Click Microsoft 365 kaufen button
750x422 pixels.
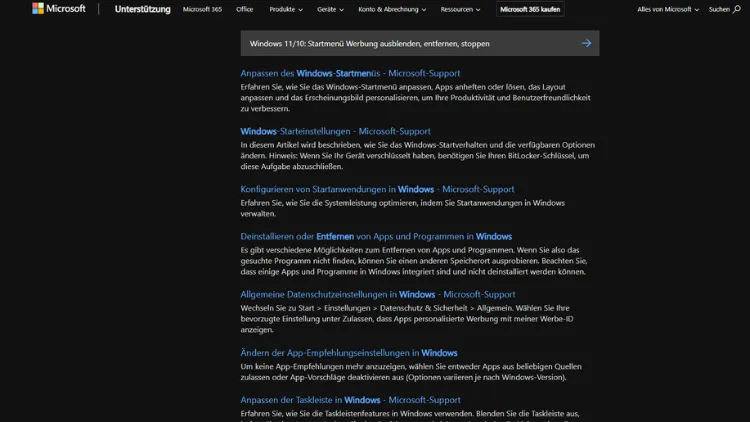(530, 9)
